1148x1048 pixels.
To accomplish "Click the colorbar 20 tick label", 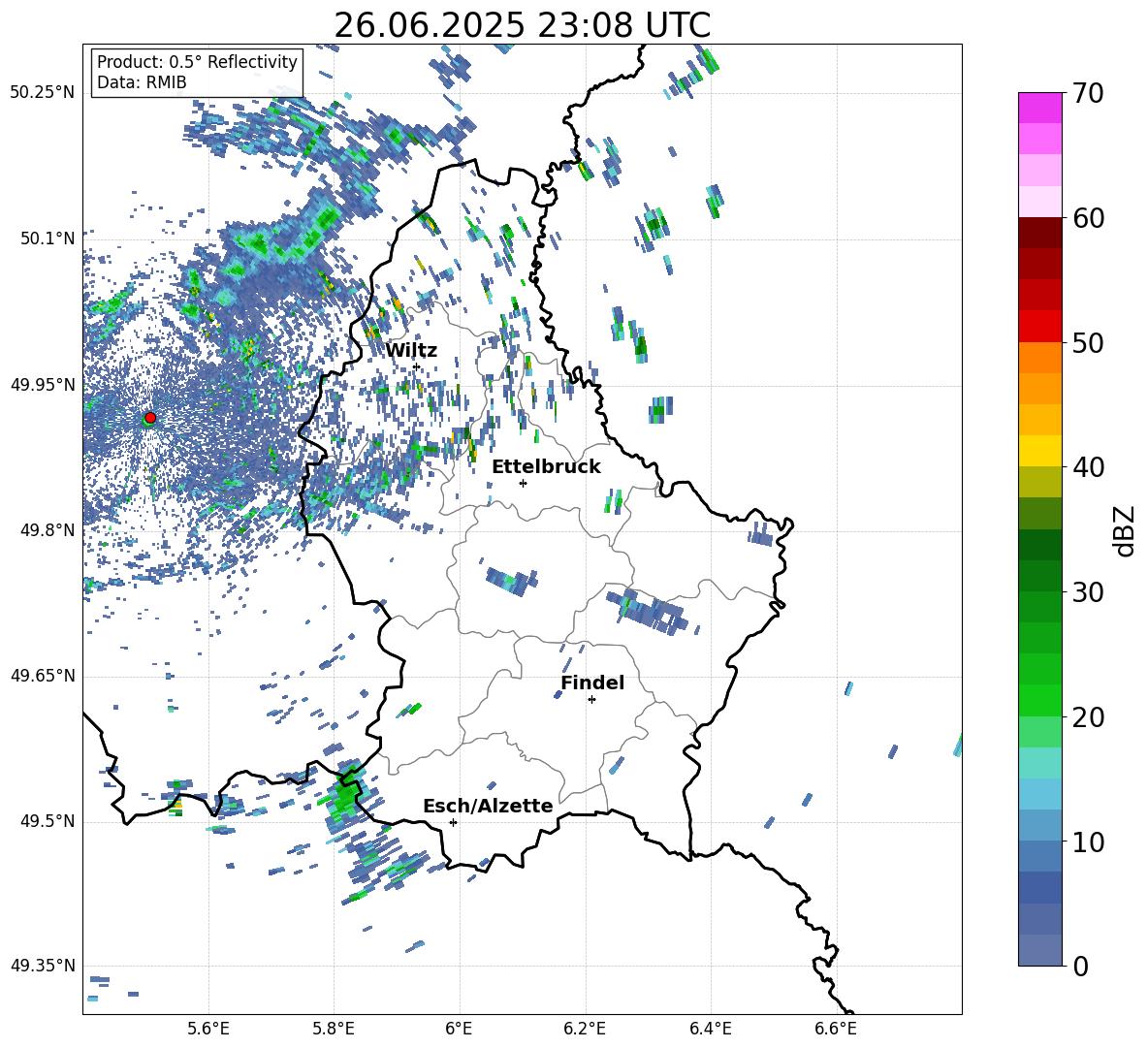I will (1089, 716).
